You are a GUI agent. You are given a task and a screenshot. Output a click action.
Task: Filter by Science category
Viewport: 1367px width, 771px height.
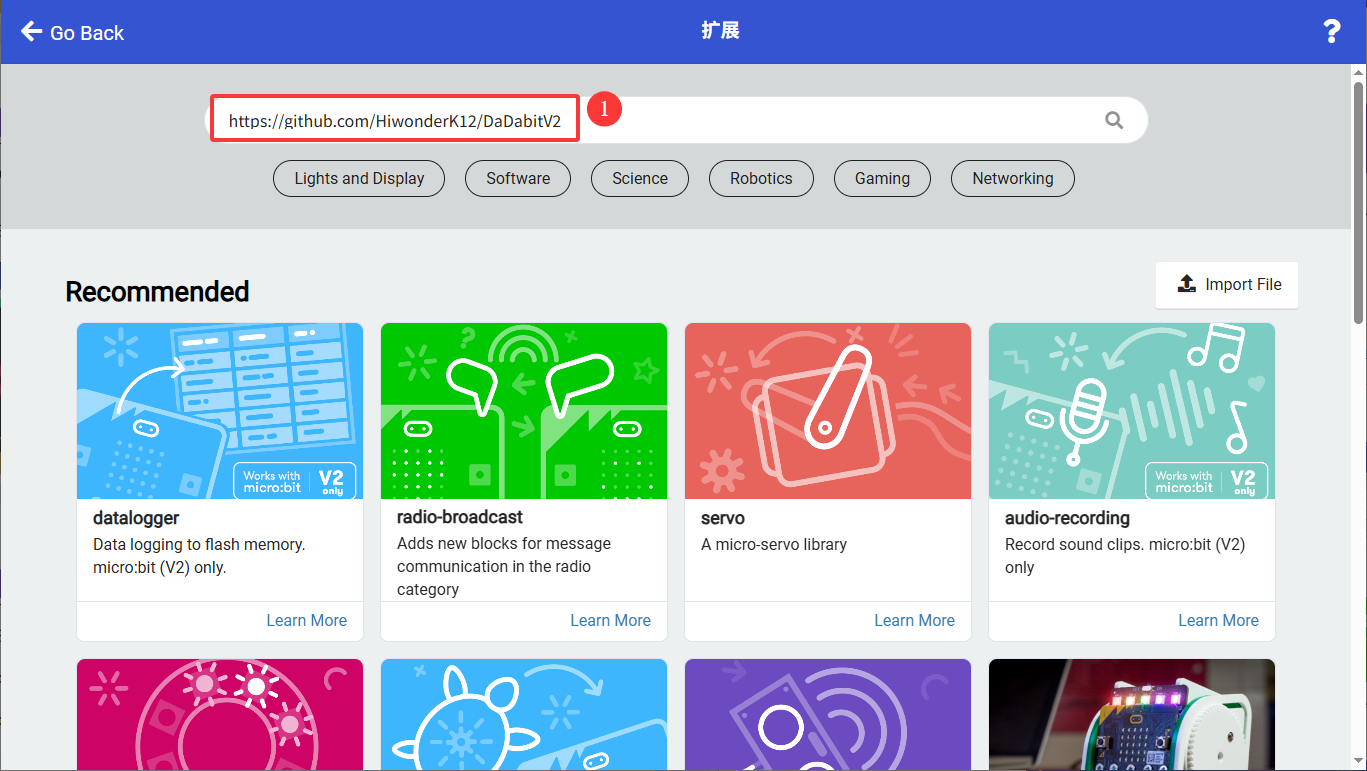tap(640, 179)
